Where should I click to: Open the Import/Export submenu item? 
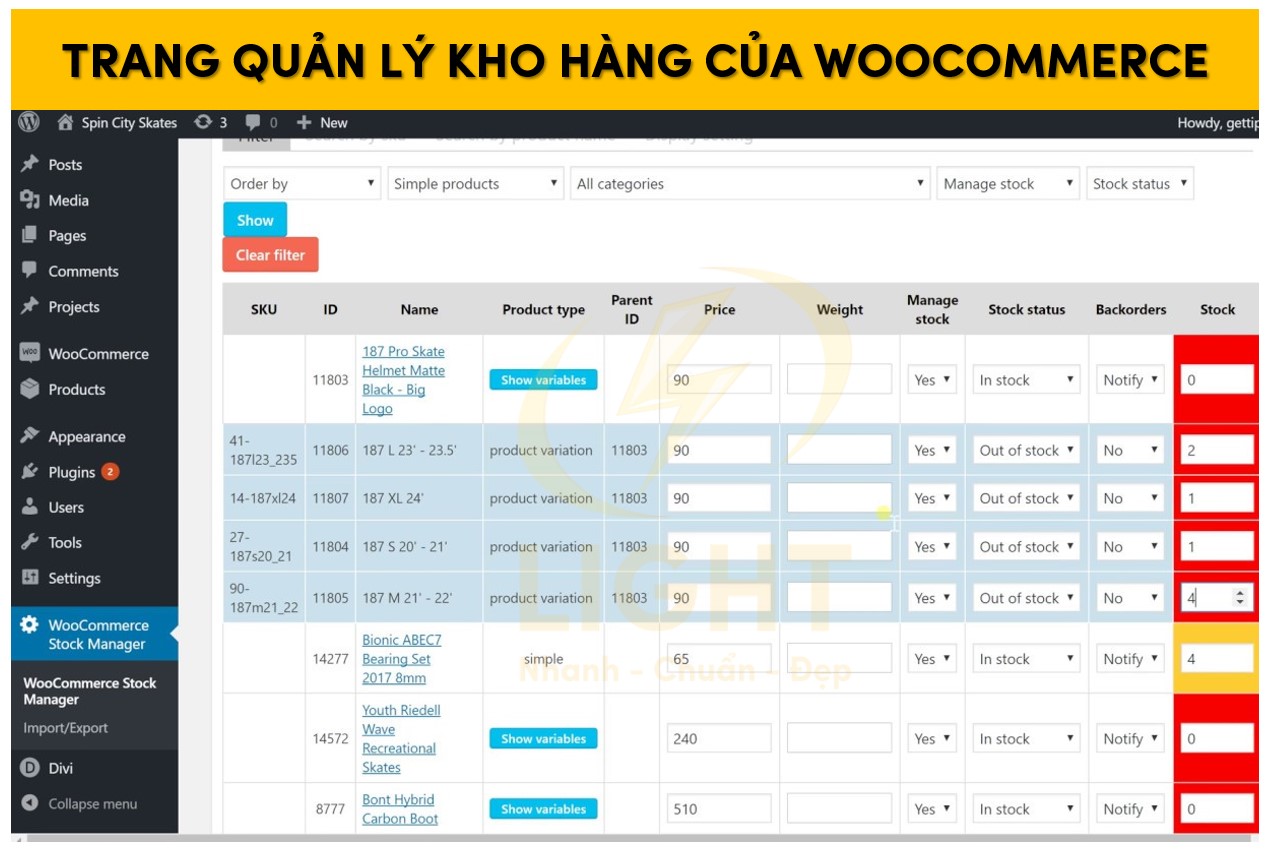coord(66,728)
